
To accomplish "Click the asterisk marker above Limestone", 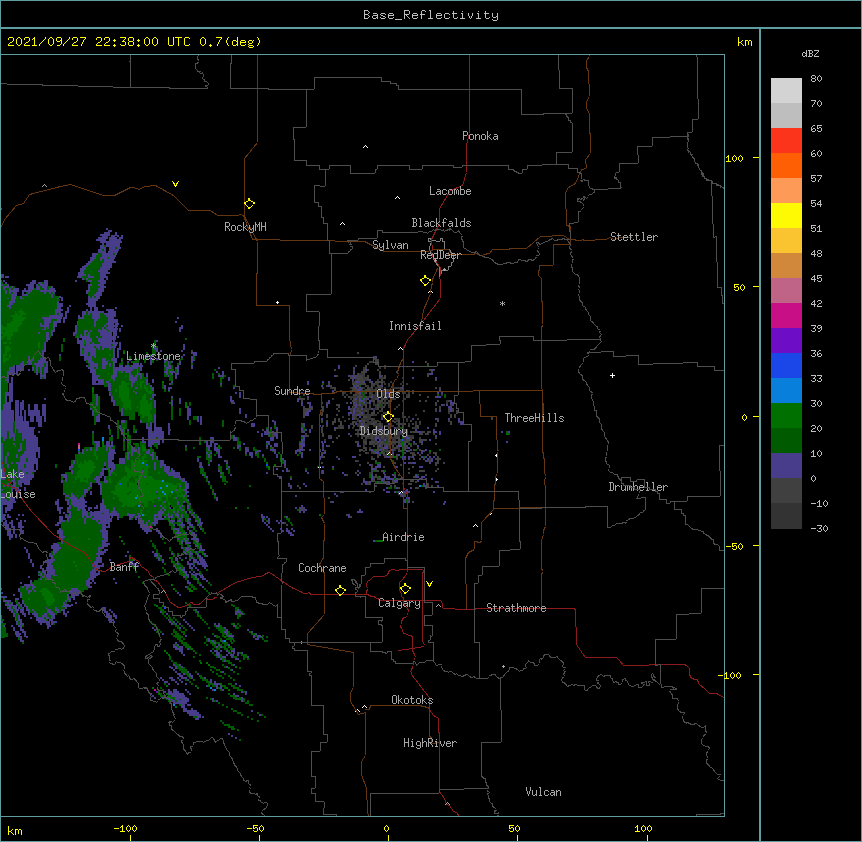I will (x=153, y=346).
